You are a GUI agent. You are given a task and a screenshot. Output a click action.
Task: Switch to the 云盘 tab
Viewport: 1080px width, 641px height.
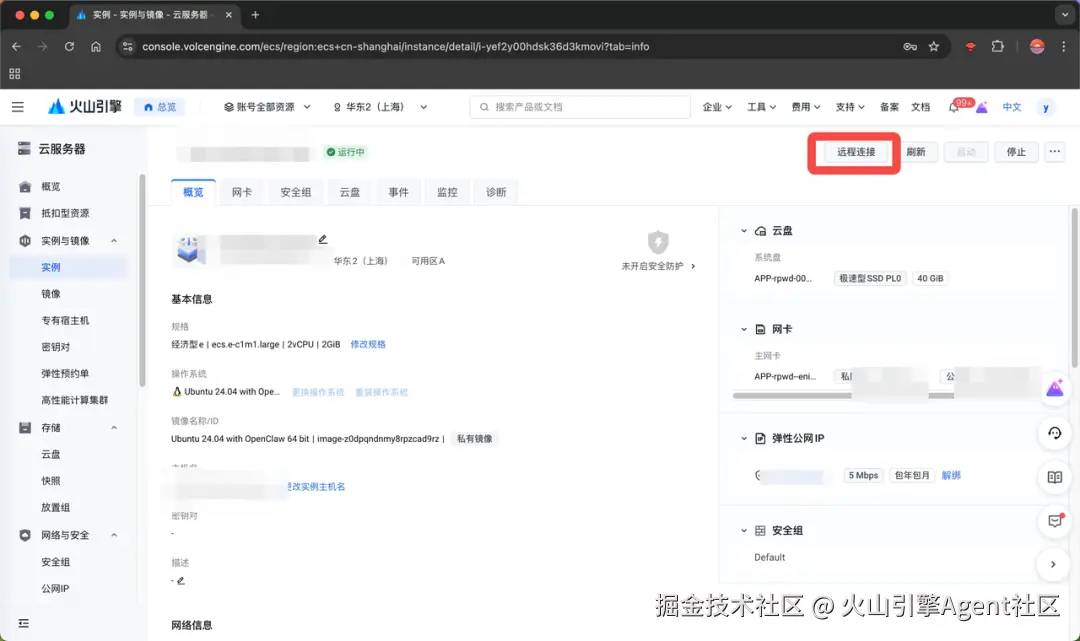[350, 192]
